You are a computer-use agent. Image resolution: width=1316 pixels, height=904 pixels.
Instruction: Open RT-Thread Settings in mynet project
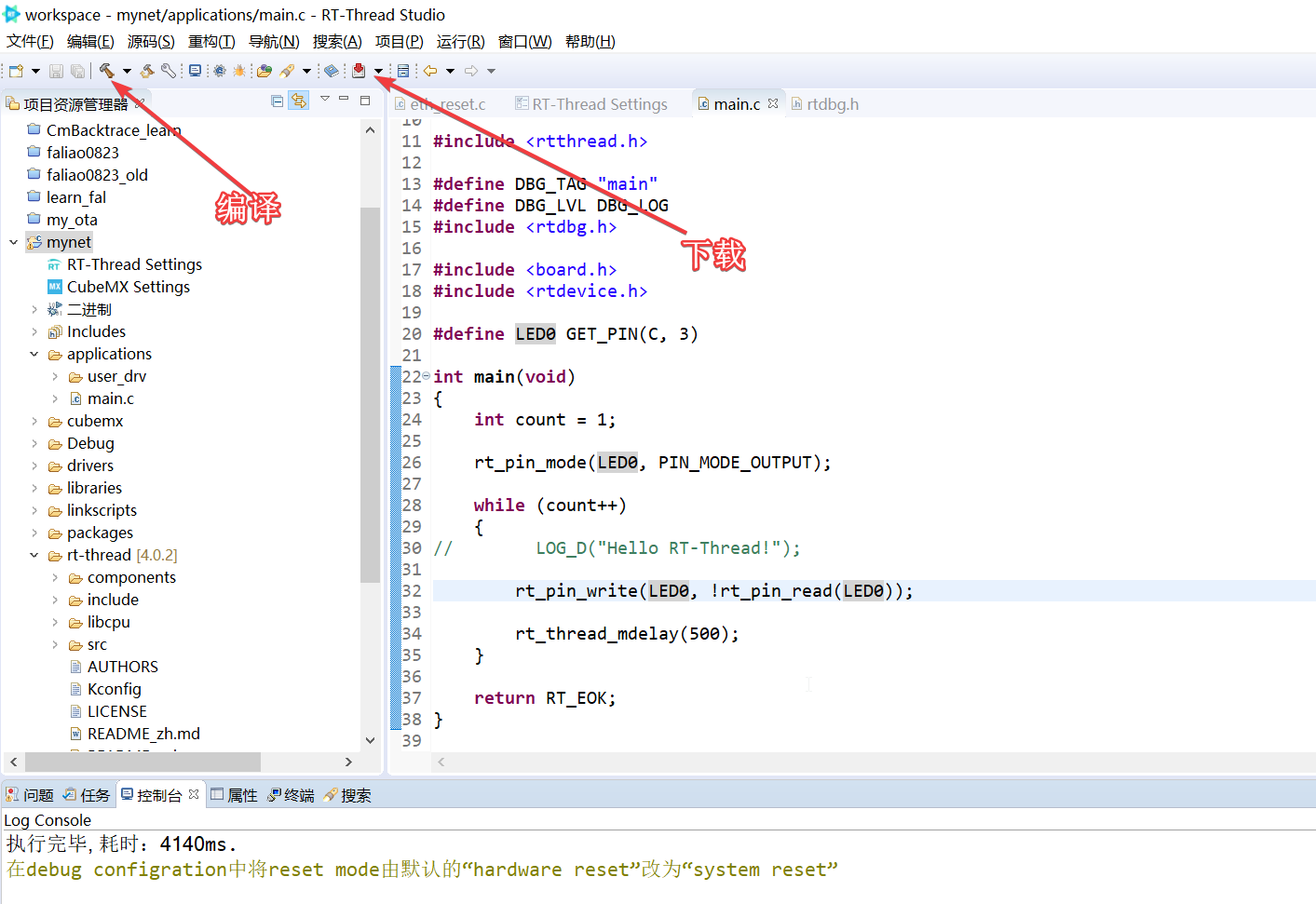click(x=136, y=264)
